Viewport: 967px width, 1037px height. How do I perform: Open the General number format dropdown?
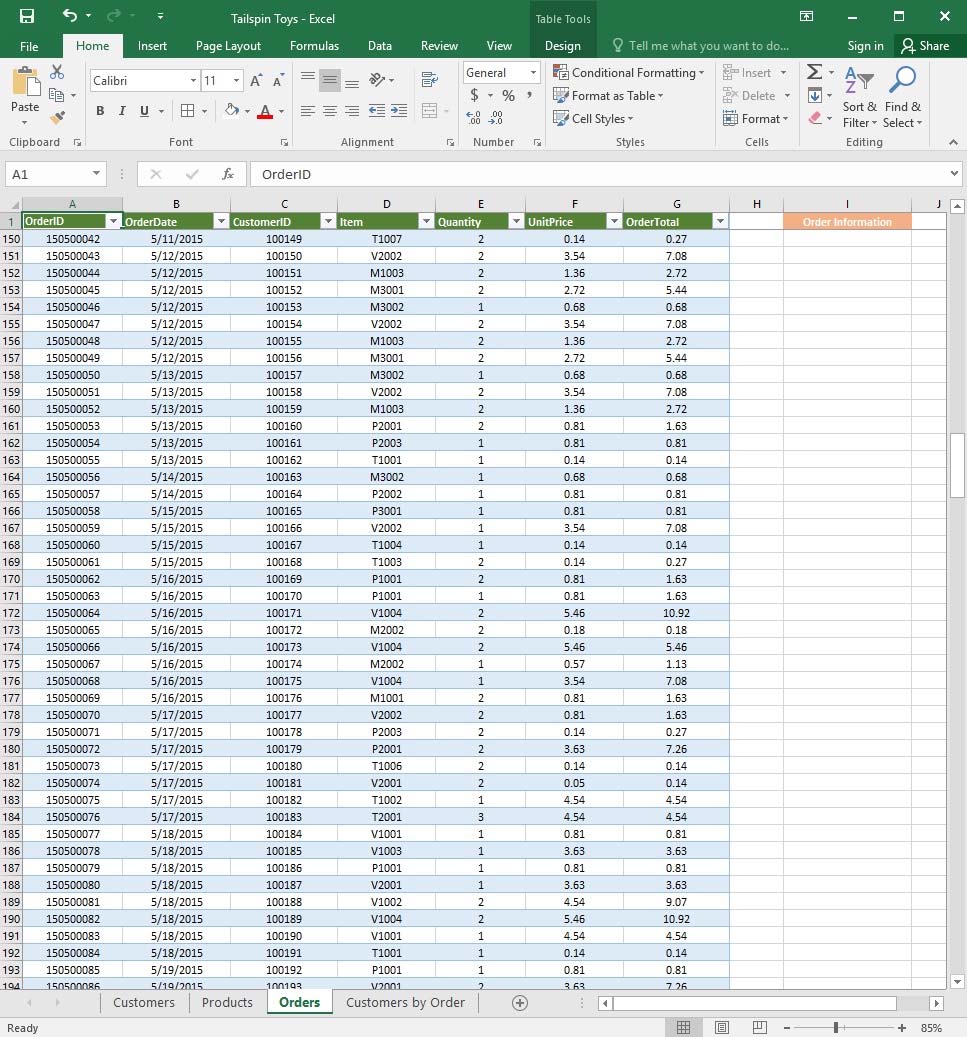(x=533, y=73)
